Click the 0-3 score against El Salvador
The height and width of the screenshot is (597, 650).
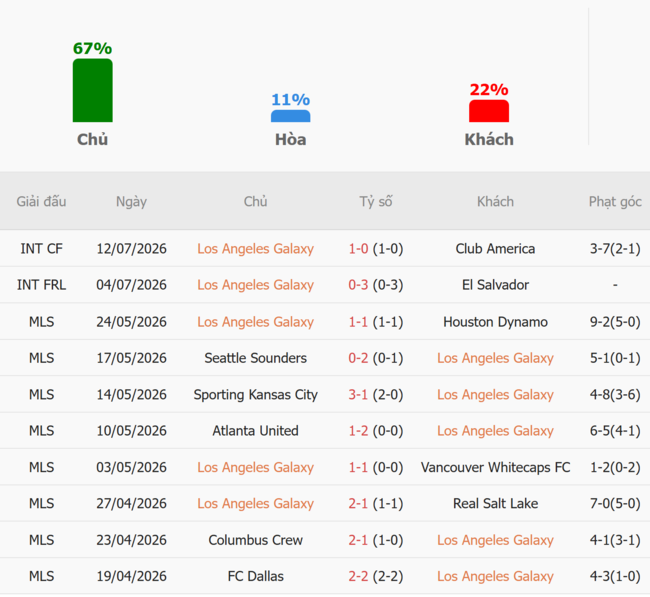tap(358, 285)
